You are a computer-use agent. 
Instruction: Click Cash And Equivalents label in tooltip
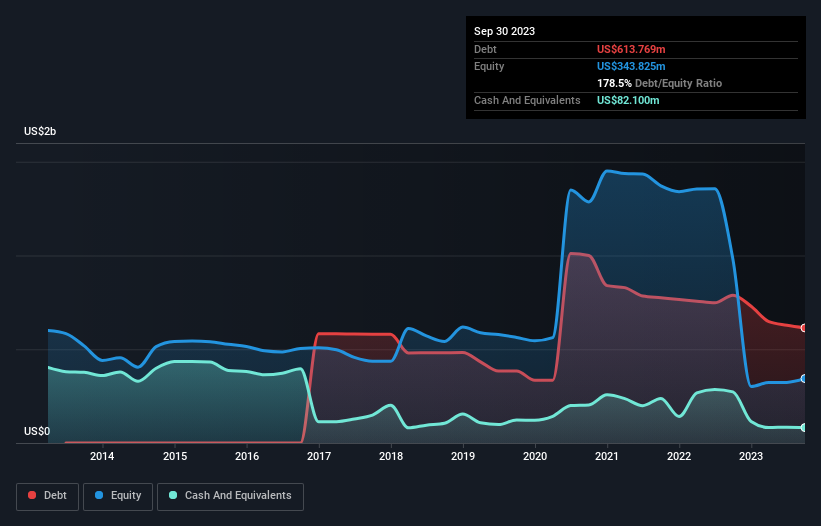click(x=527, y=100)
